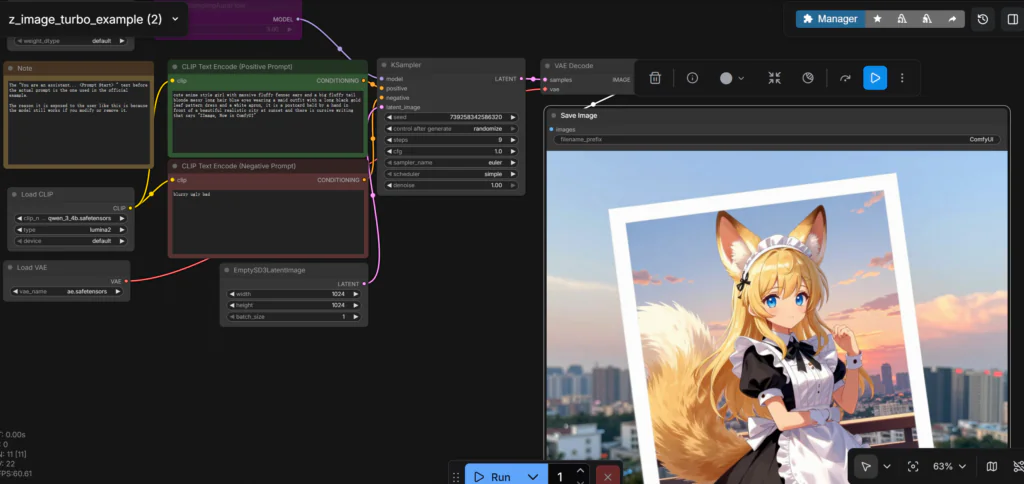Delete selected node with trash icon
Viewport: 1024px width, 484px height.
[x=655, y=78]
